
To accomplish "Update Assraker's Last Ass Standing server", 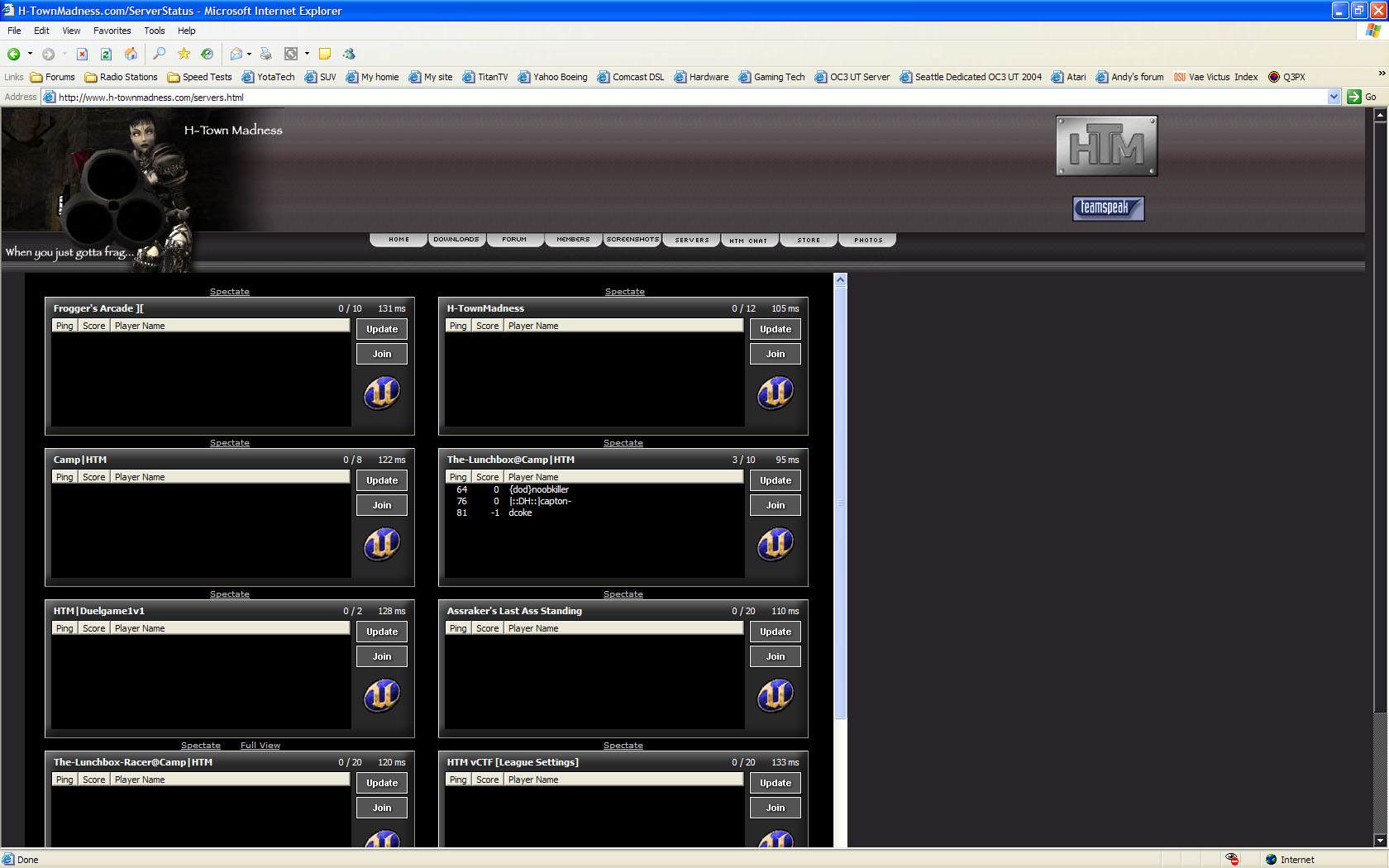I will click(776, 632).
